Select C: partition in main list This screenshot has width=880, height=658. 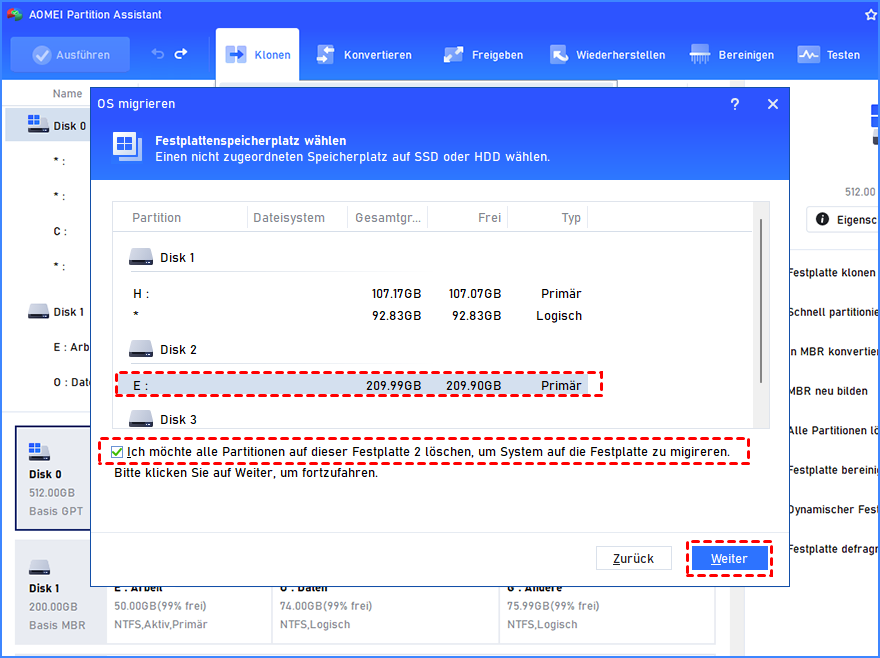click(60, 231)
